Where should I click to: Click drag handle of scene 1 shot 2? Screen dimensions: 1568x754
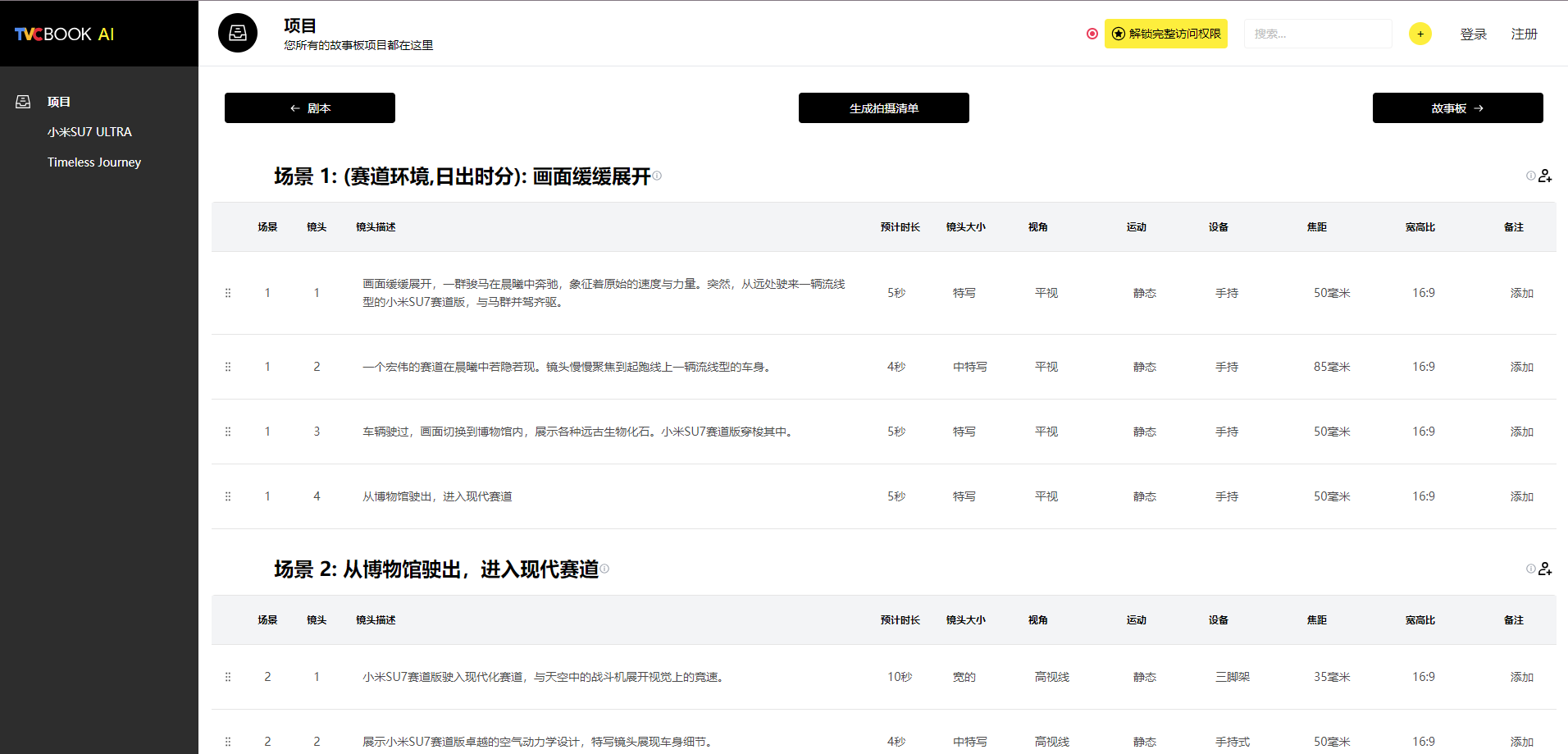[x=228, y=367]
